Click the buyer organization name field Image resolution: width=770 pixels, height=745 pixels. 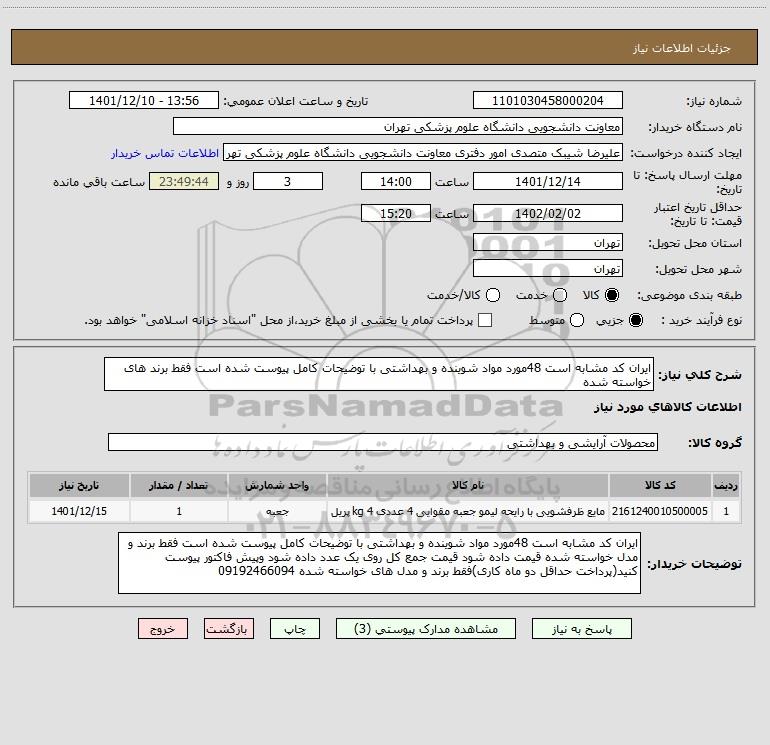(398, 127)
